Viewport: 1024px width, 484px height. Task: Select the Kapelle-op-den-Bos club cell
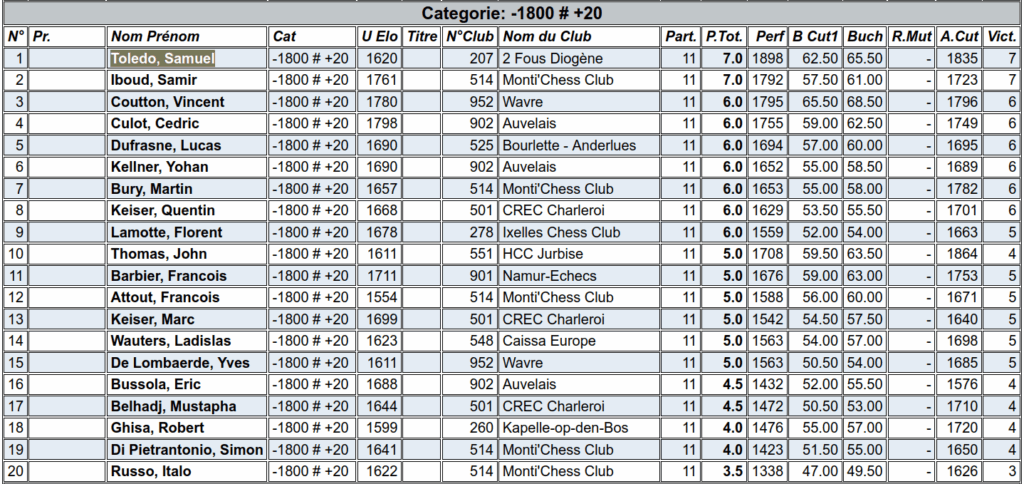[580, 428]
